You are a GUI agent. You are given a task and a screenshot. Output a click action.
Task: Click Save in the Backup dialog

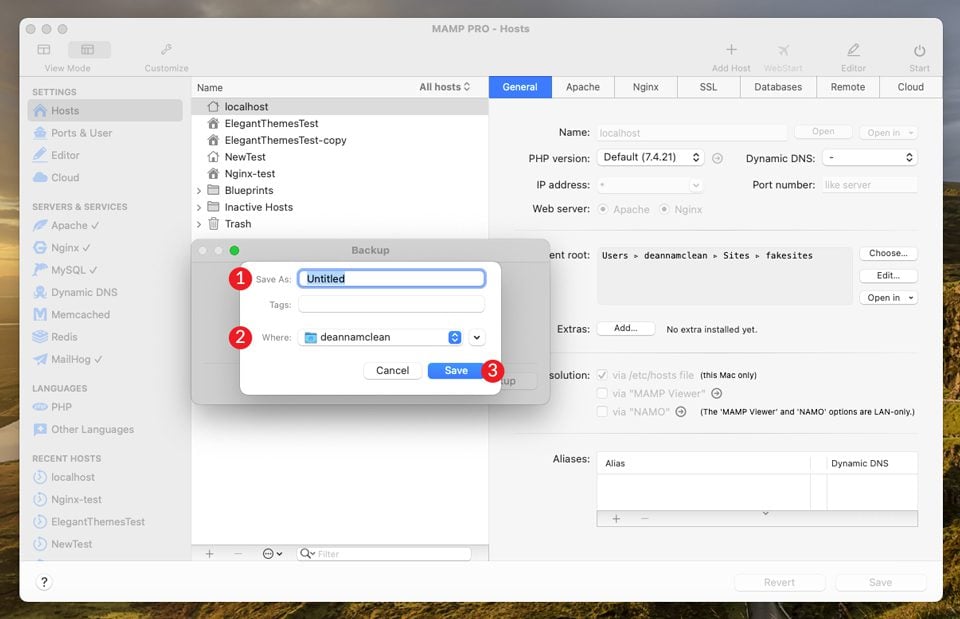click(x=455, y=370)
